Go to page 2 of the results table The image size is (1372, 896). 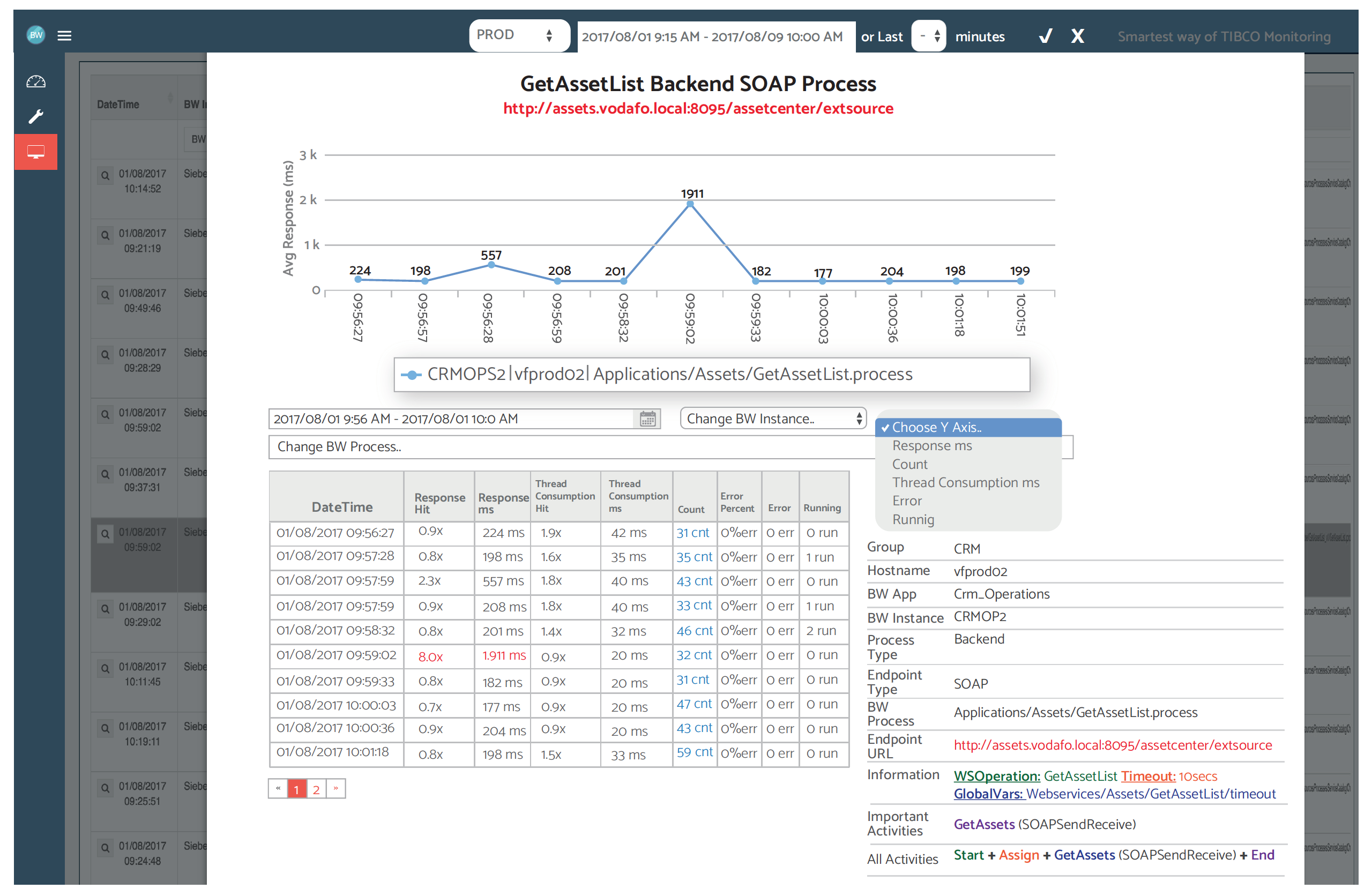(316, 788)
